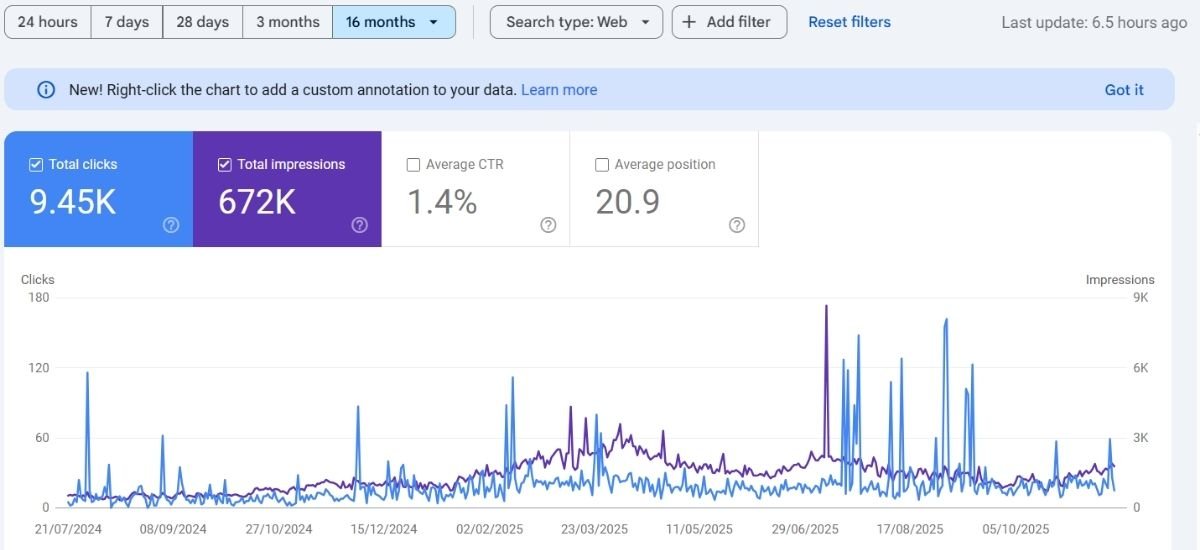Viewport: 1200px width, 550px height.
Task: Select the 3 months date range
Action: (287, 22)
